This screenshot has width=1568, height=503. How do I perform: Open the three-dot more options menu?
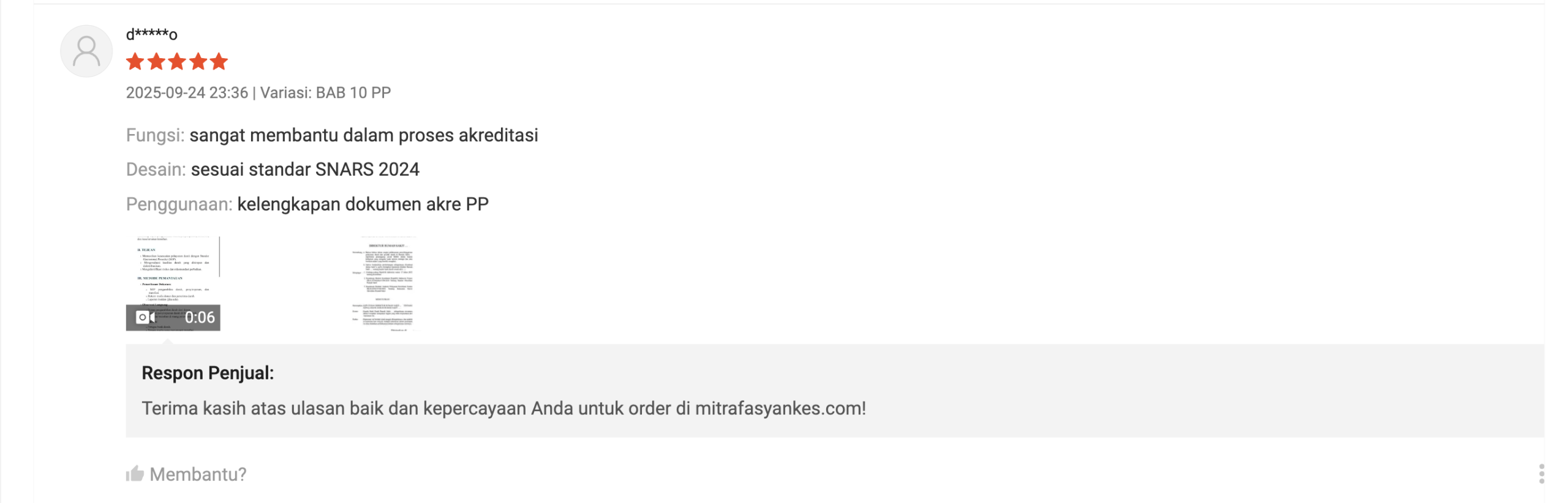tap(1541, 474)
